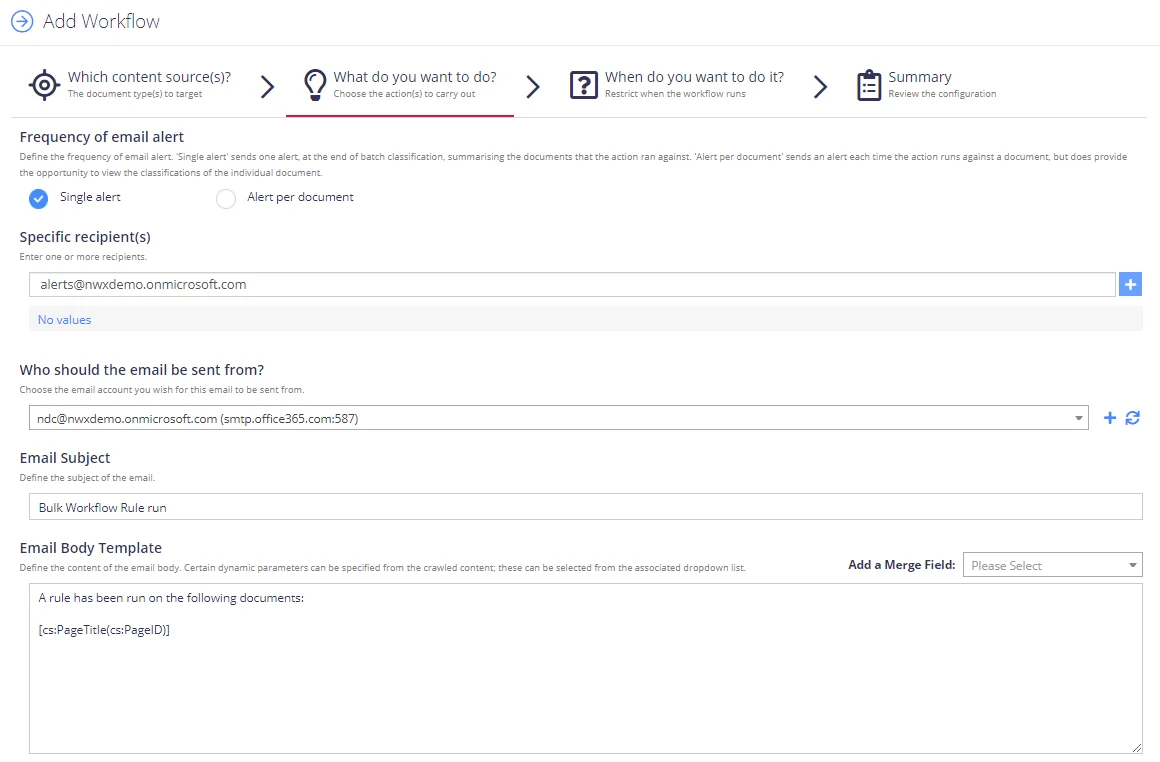Click chevron before the Summary step
This screenshot has height=762, width=1160.
820,87
